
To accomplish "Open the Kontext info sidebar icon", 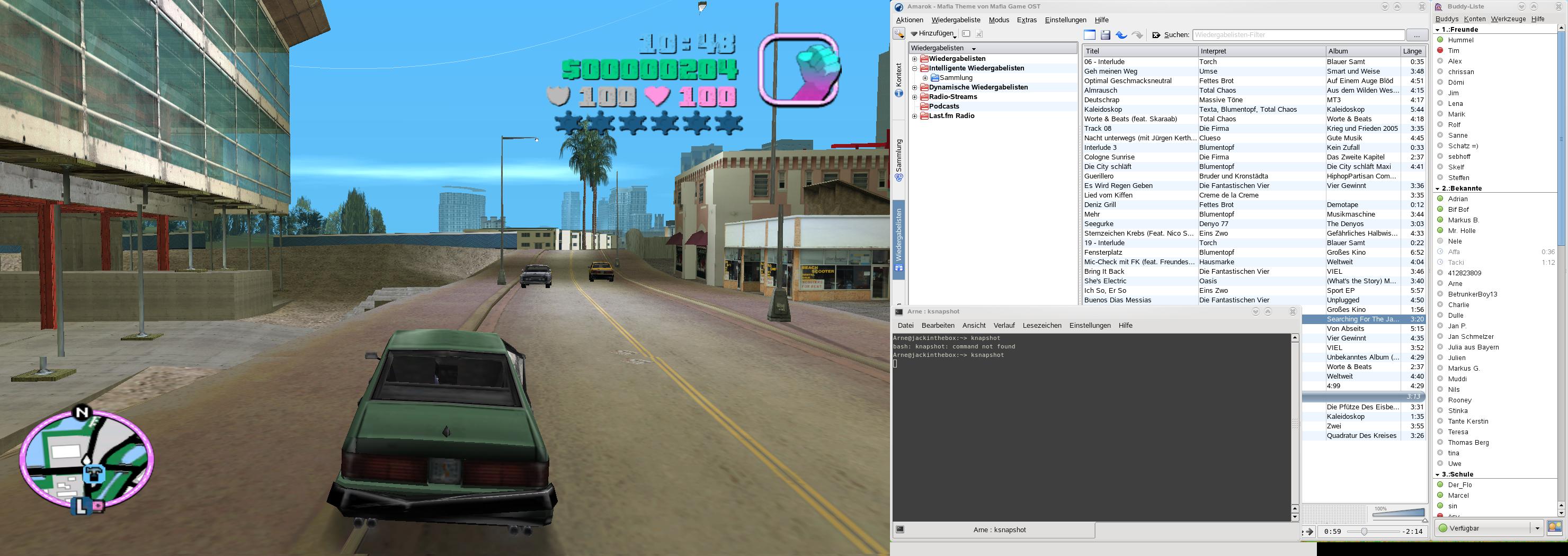I will point(898,93).
